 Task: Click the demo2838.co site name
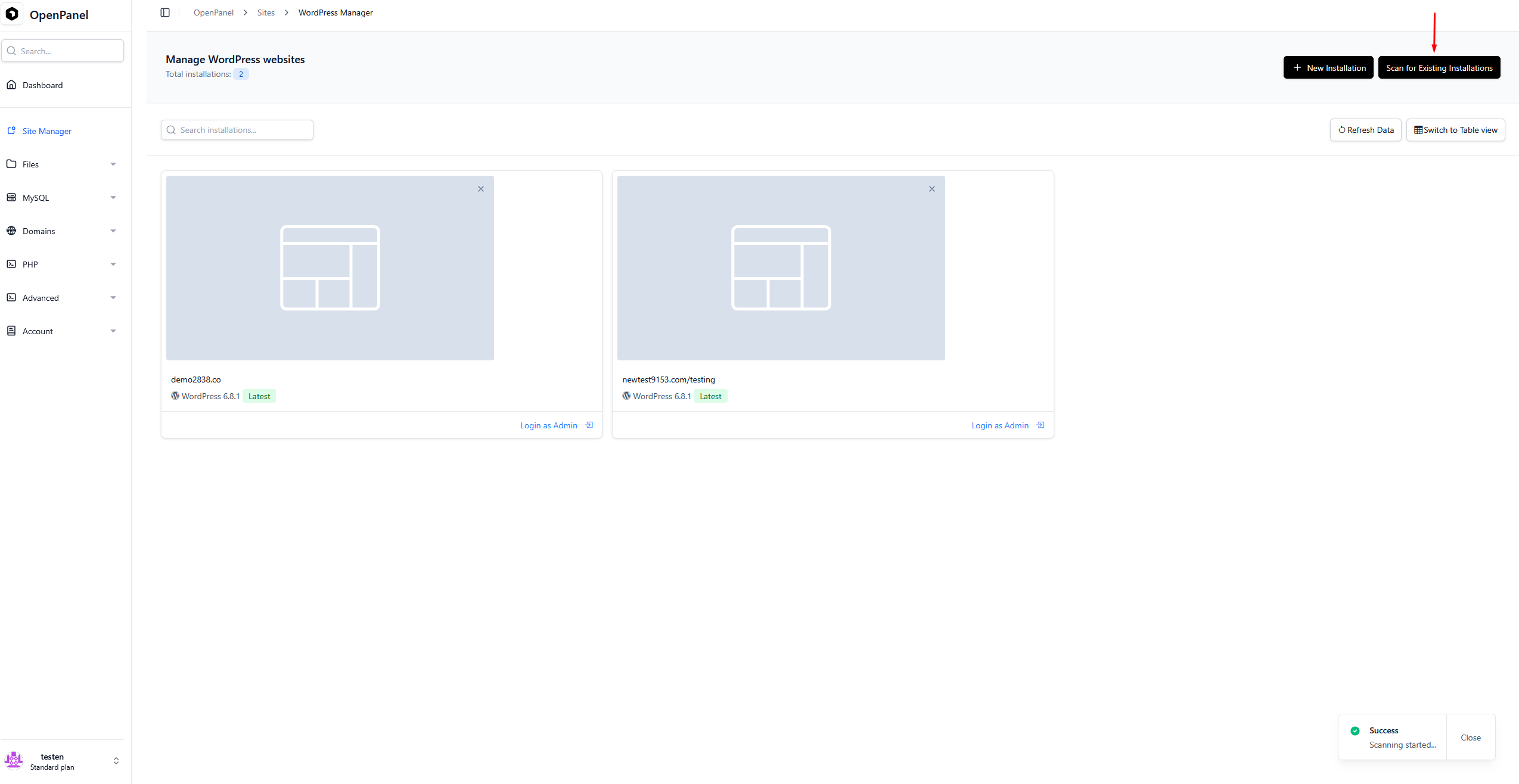(196, 379)
